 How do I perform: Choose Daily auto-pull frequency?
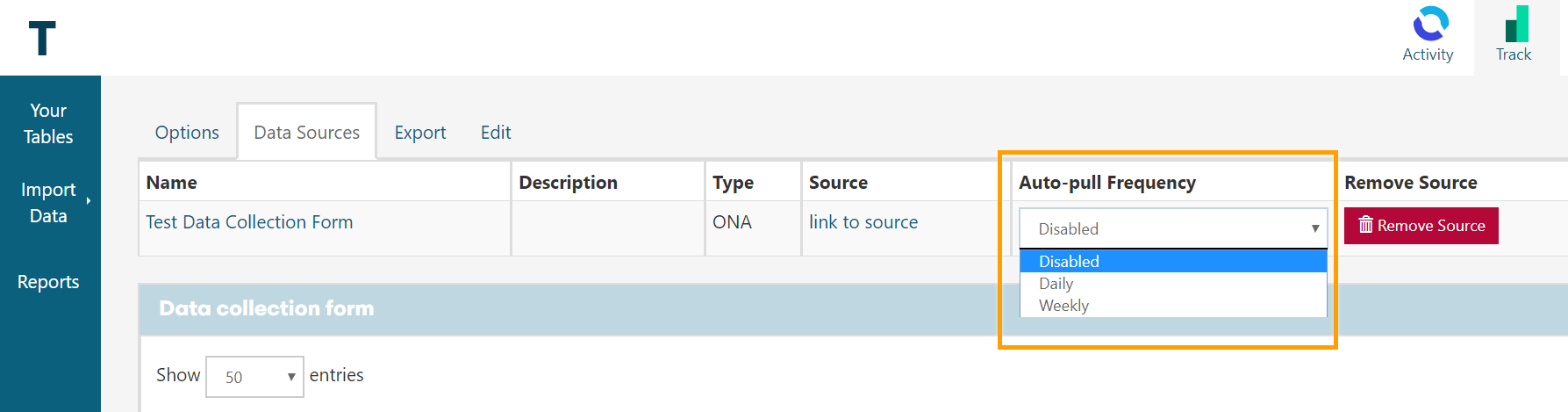[1172, 284]
